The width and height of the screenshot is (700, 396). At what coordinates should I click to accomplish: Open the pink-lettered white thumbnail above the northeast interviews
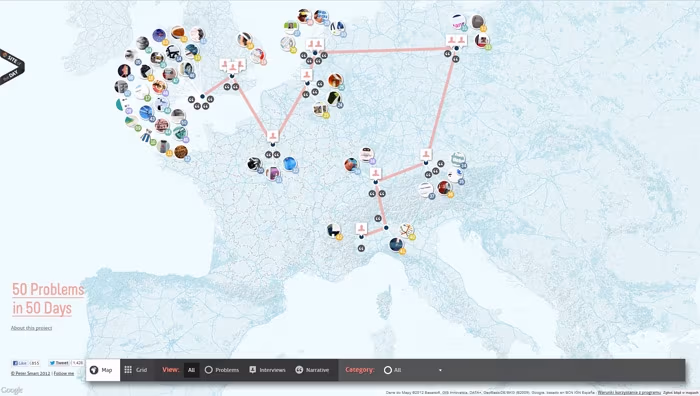point(458,21)
